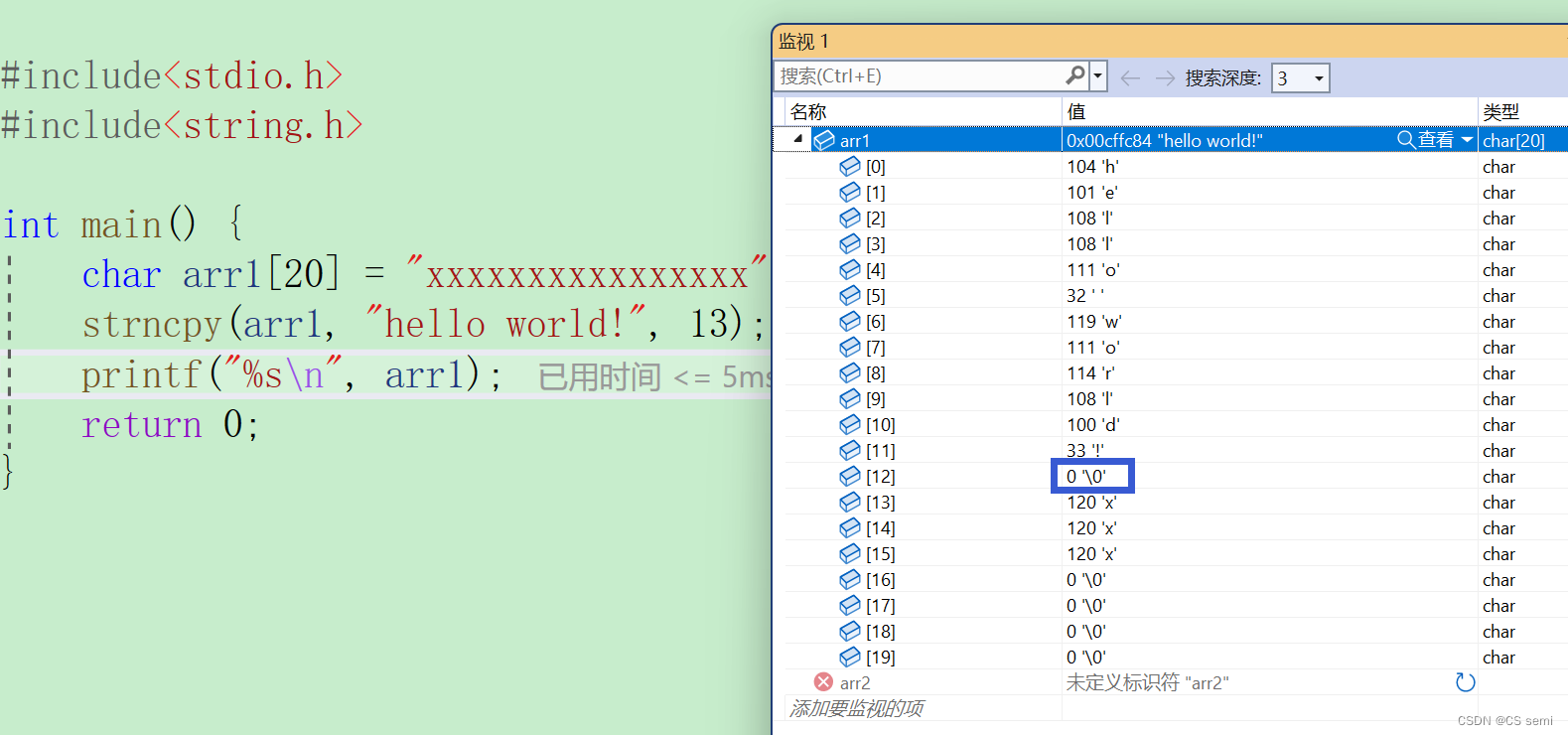1568x735 pixels.
Task: Click the cube icon for element [0]
Action: [x=850, y=166]
